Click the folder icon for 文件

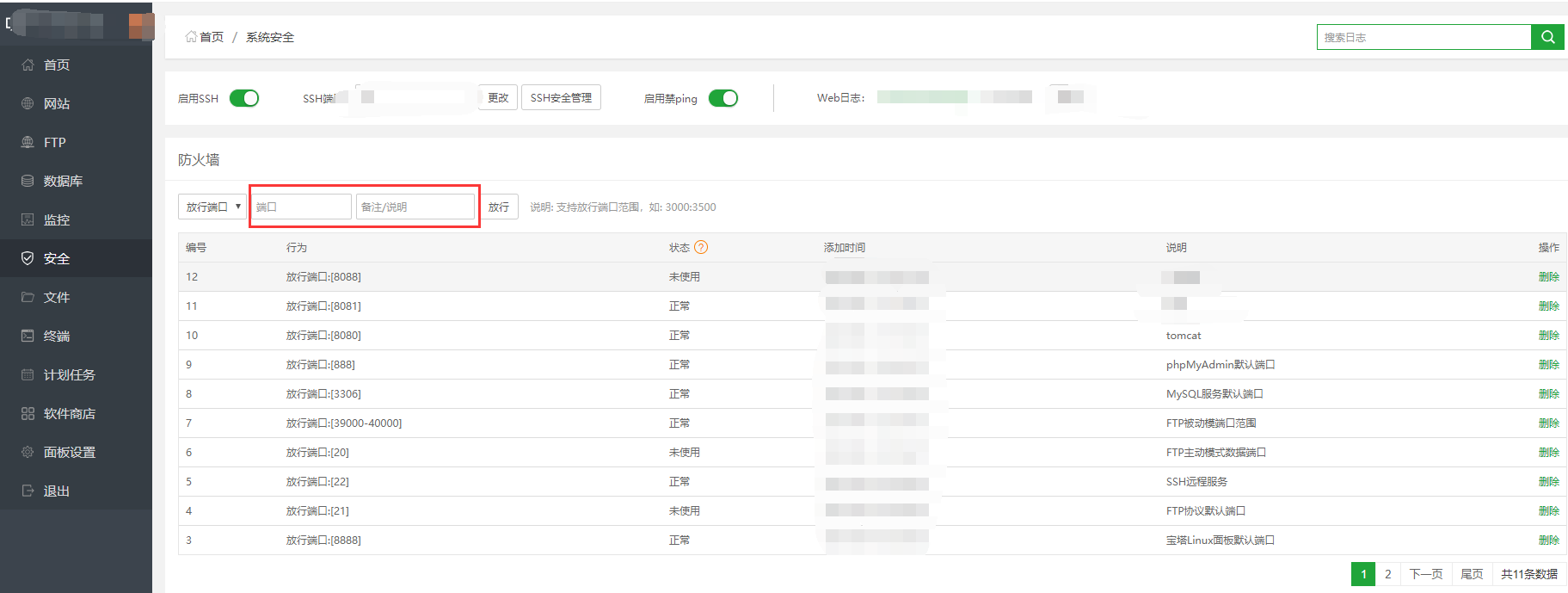[x=28, y=297]
